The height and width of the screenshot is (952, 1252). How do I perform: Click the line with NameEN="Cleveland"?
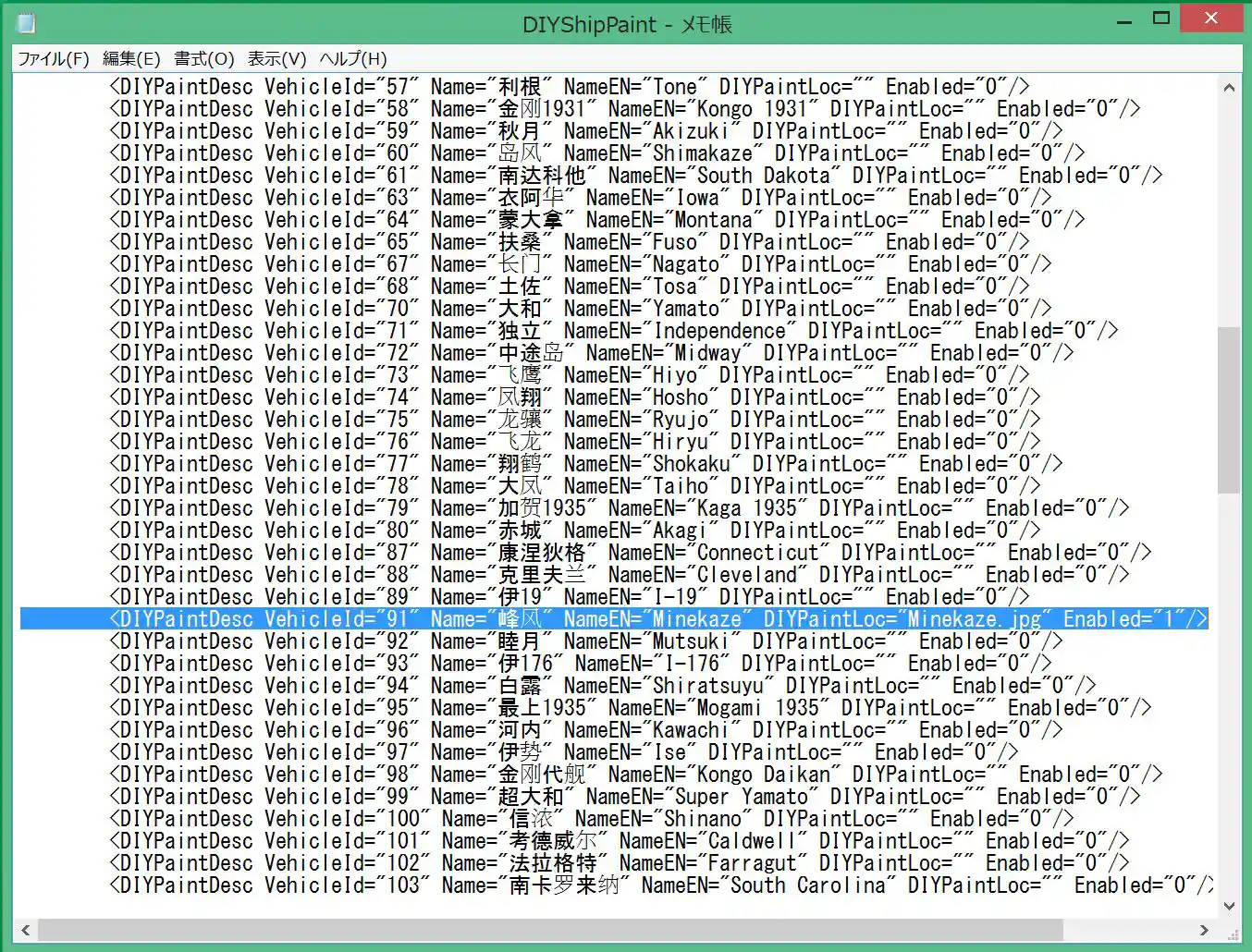[x=619, y=575]
